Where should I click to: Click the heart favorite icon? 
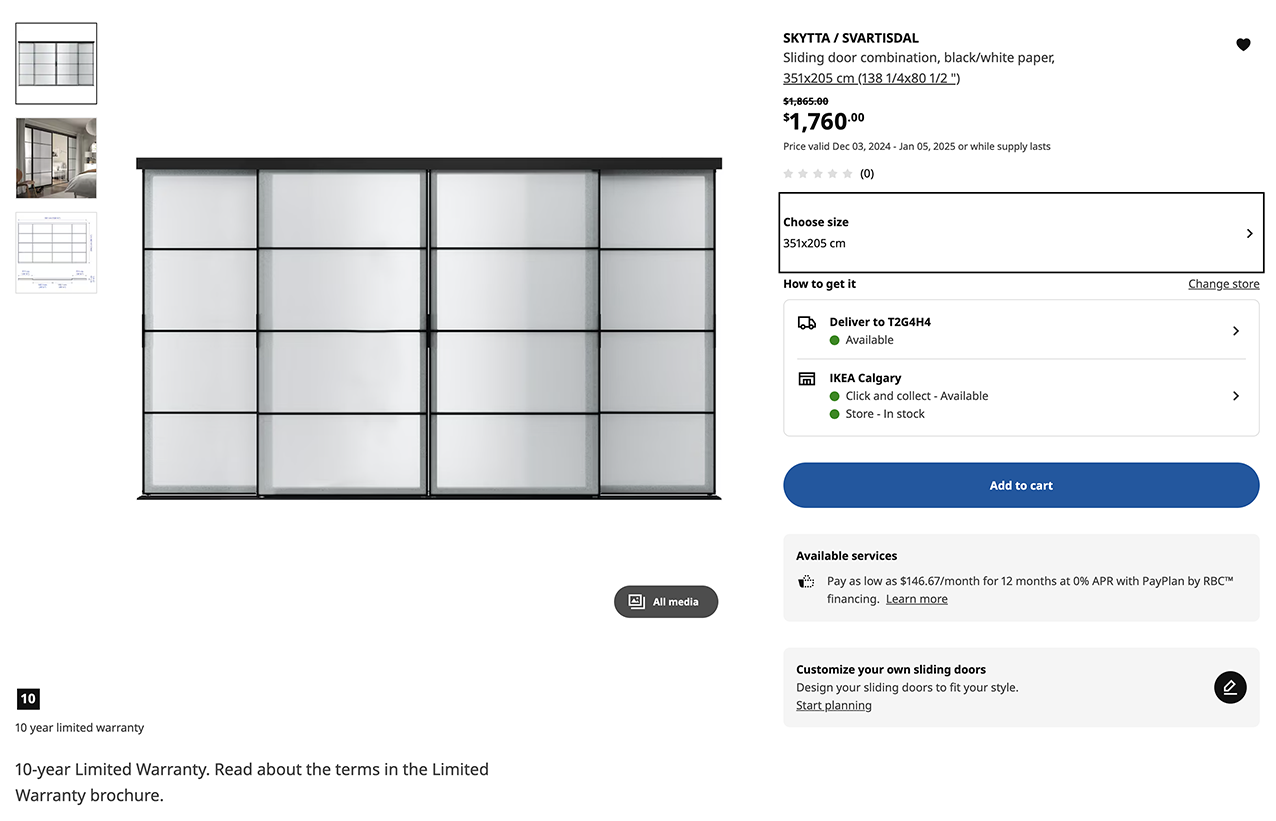coord(1243,44)
